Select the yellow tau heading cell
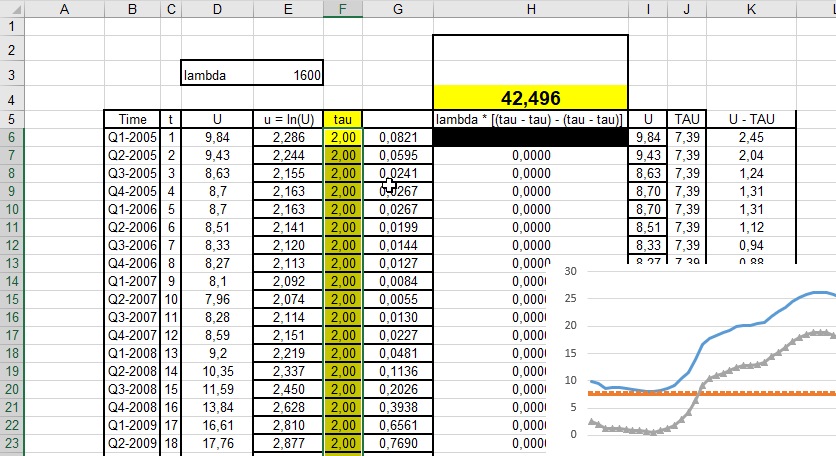The height and width of the screenshot is (456, 836). point(343,120)
